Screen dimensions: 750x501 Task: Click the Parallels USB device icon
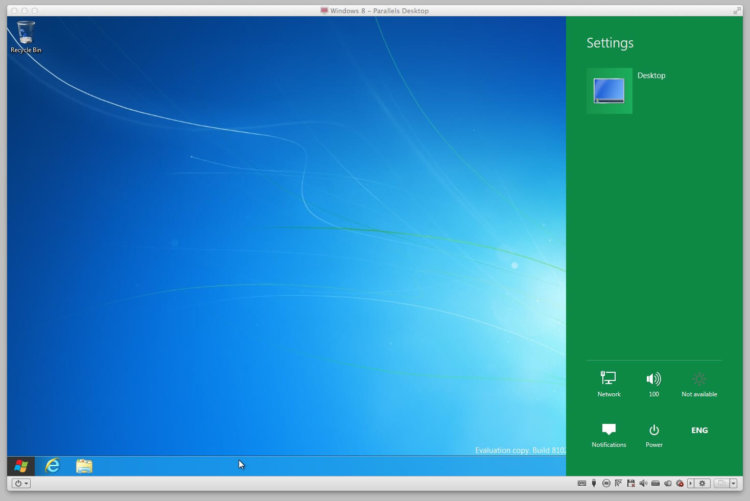[594, 483]
